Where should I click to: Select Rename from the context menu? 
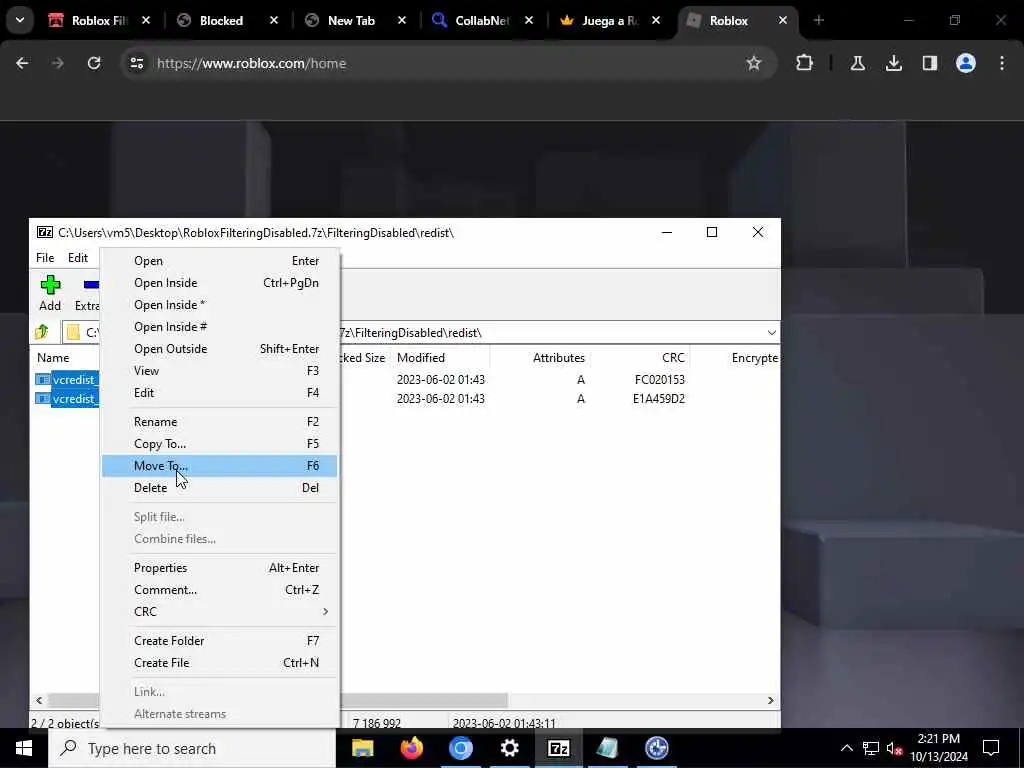(219, 422)
